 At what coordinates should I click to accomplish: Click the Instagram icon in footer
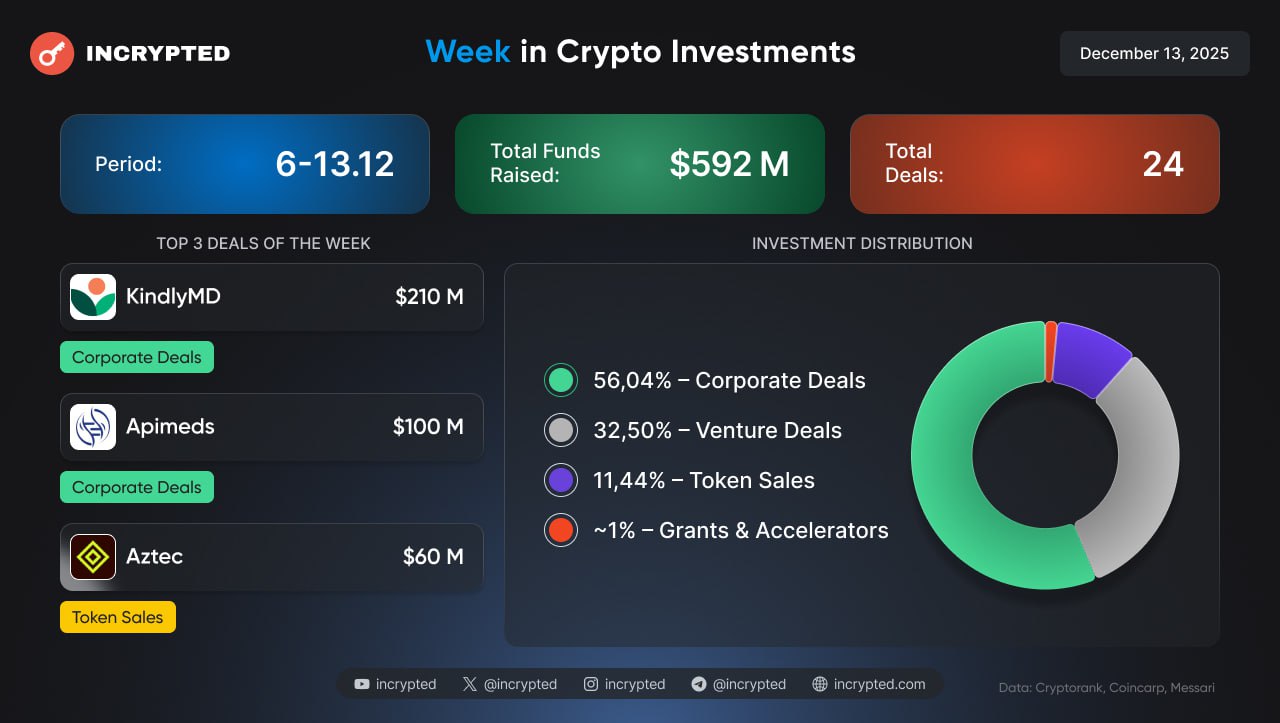point(591,684)
